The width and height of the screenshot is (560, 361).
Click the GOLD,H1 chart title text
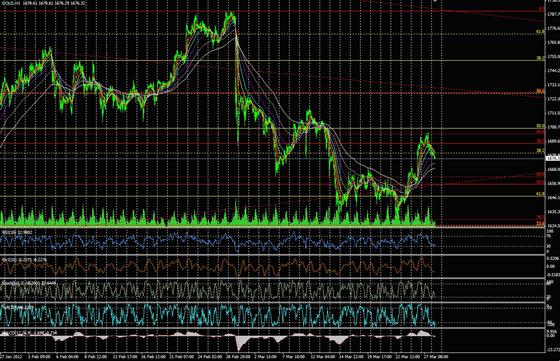tap(44, 3)
